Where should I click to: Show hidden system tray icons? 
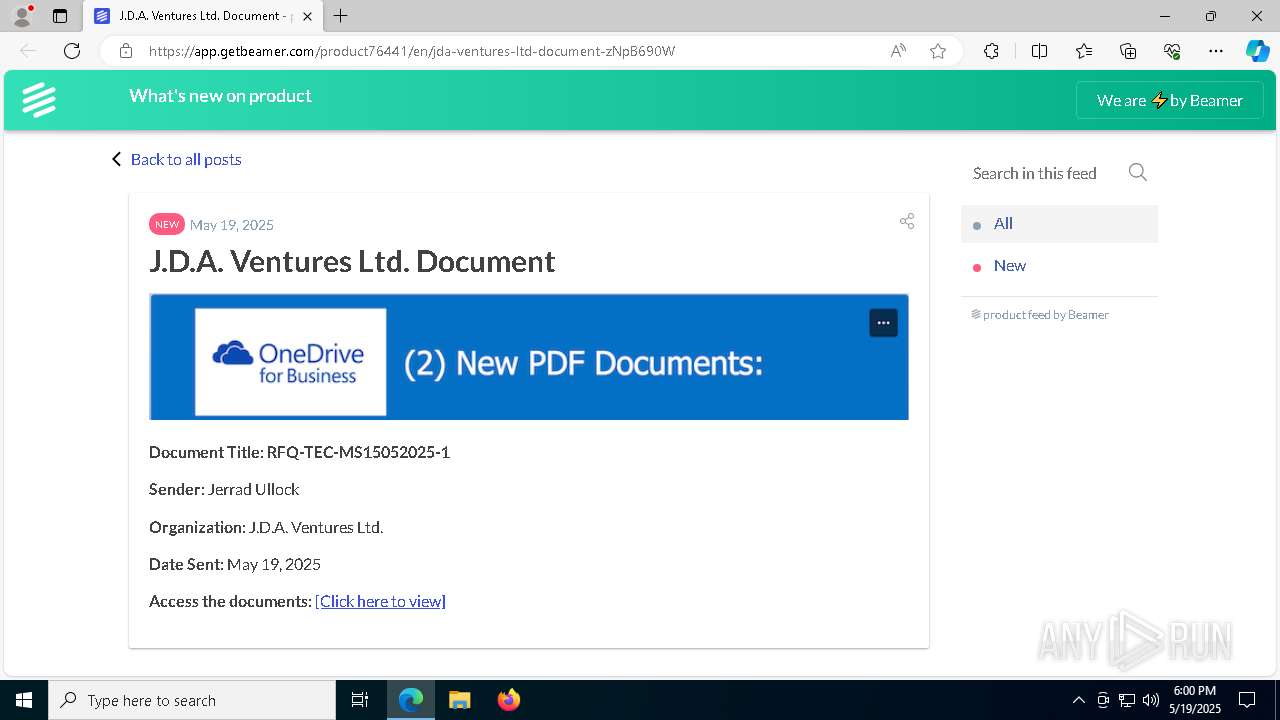[1078, 700]
